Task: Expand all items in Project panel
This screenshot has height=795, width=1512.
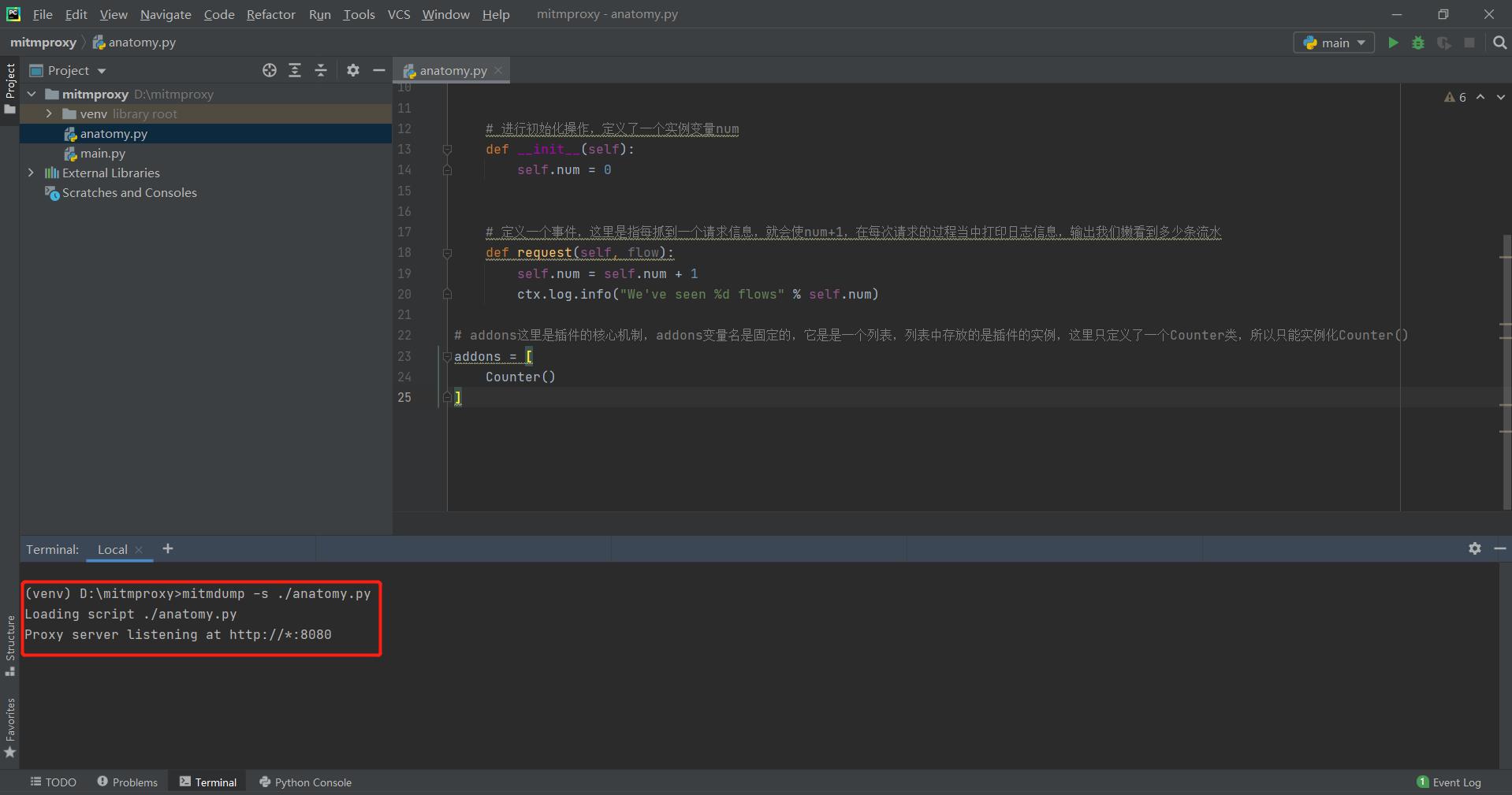Action: pos(295,70)
